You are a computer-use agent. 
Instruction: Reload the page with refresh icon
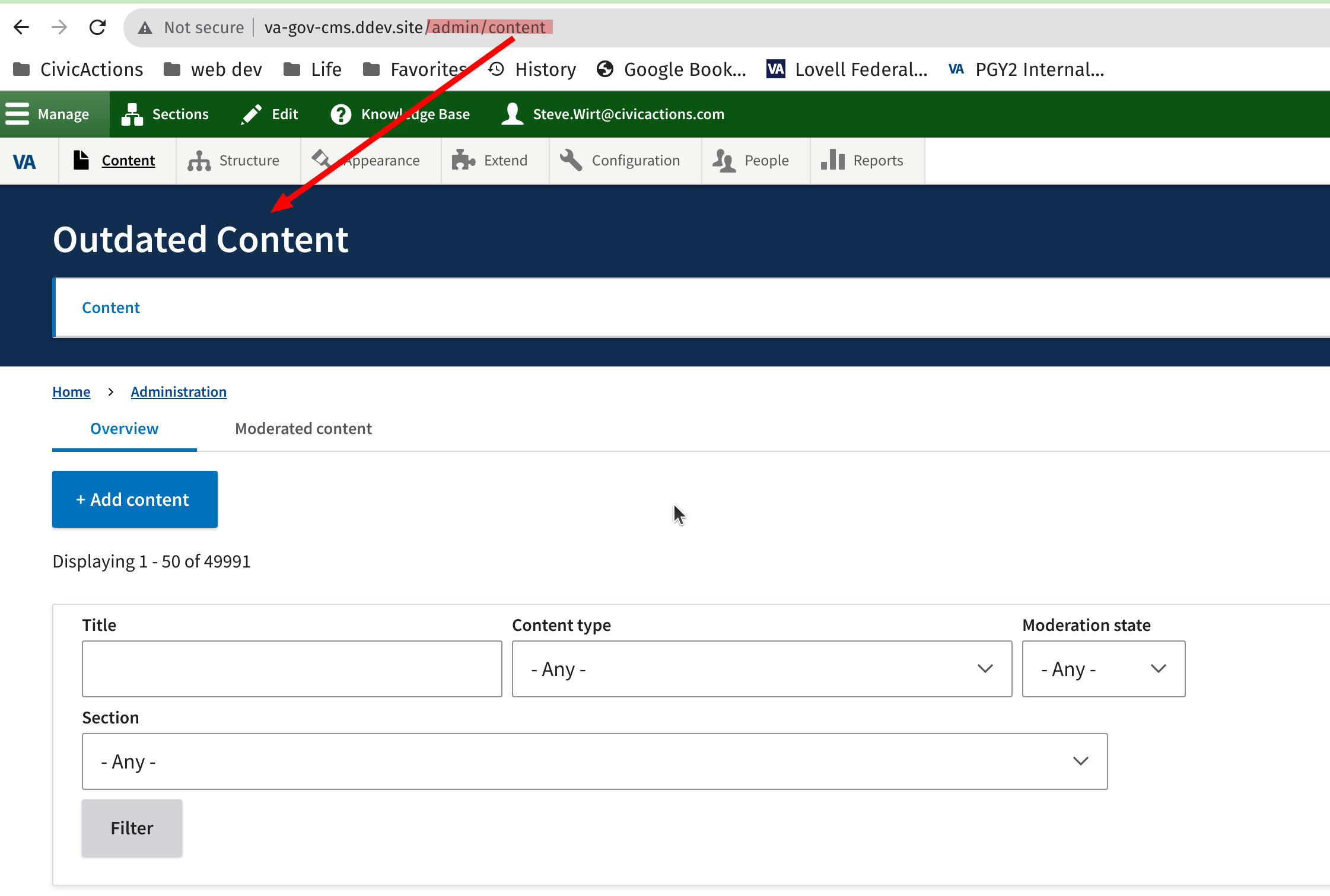coord(97,27)
